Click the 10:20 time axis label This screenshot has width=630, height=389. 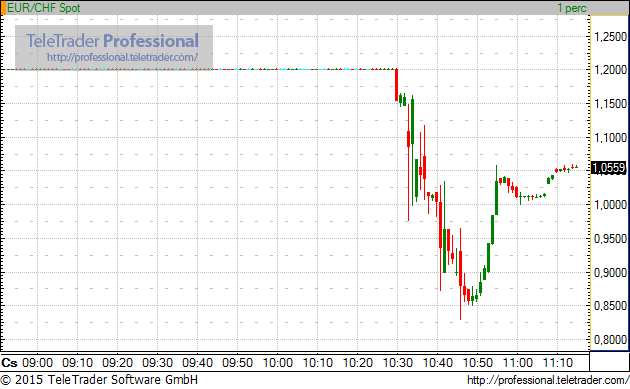click(358, 363)
